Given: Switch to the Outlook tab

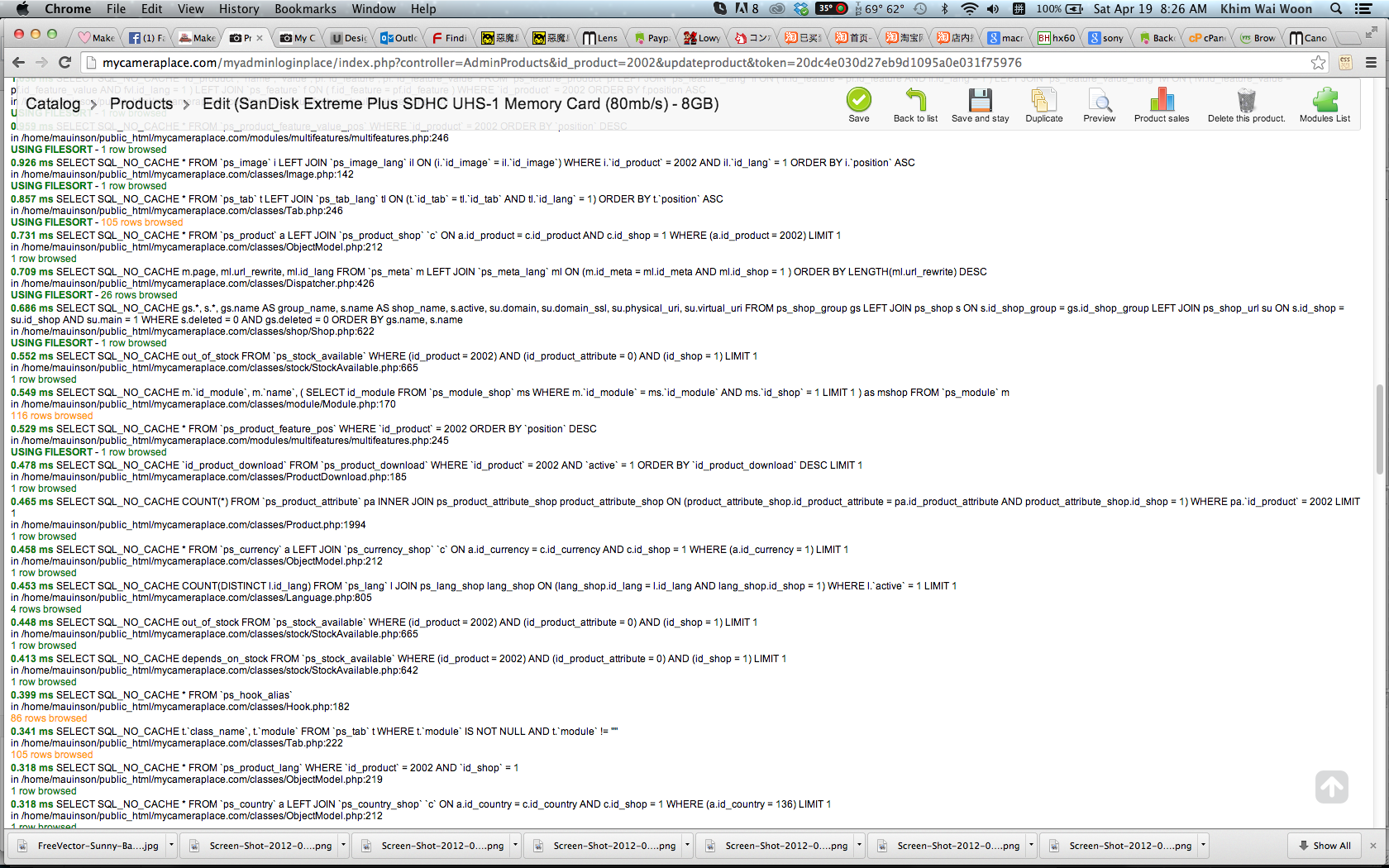Looking at the screenshot, I should click(399, 38).
